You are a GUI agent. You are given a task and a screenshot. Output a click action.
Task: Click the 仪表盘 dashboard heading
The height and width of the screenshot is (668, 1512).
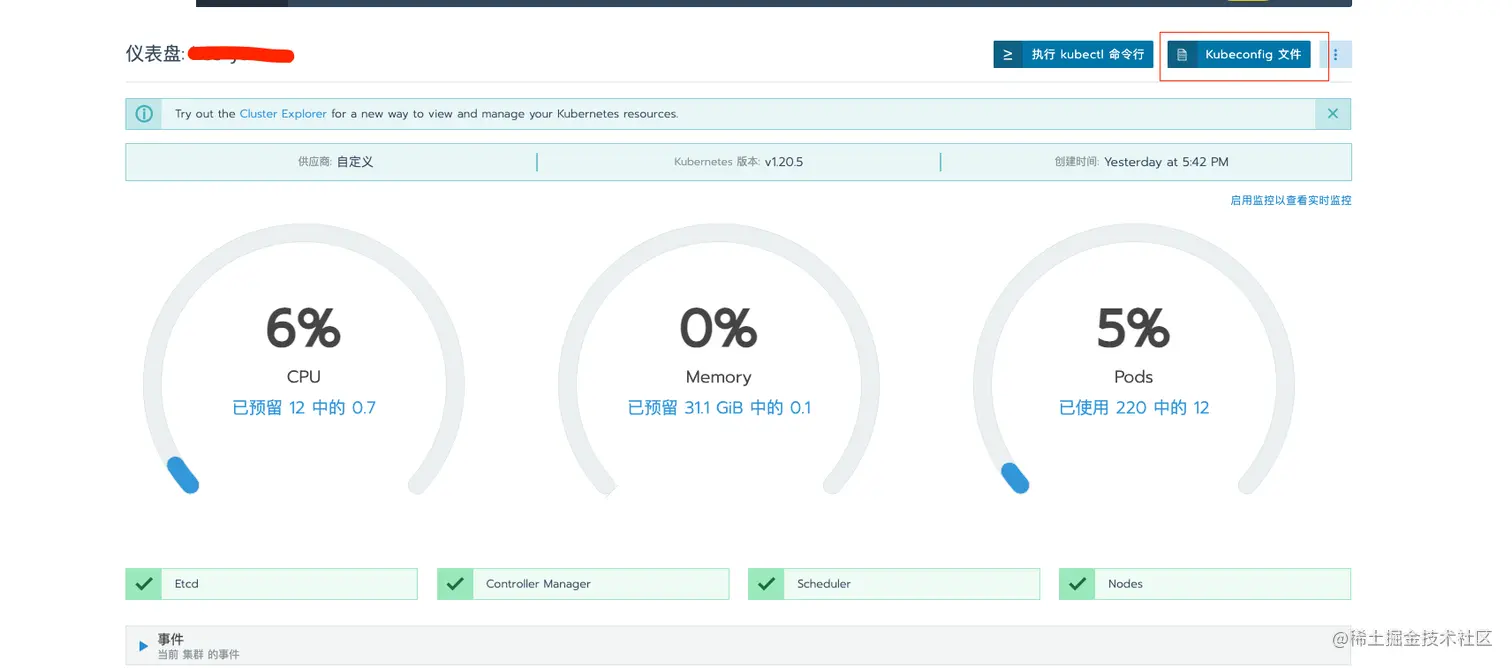155,54
